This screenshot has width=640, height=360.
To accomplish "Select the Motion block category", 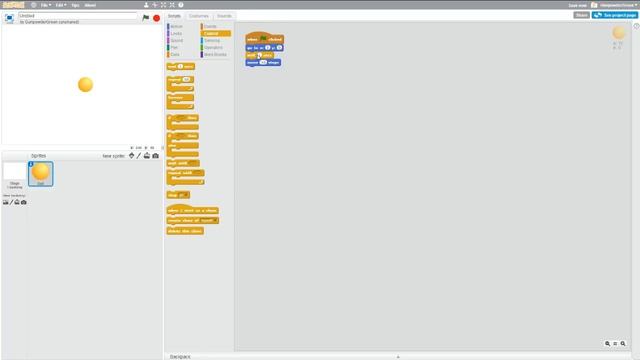I will coord(176,27).
